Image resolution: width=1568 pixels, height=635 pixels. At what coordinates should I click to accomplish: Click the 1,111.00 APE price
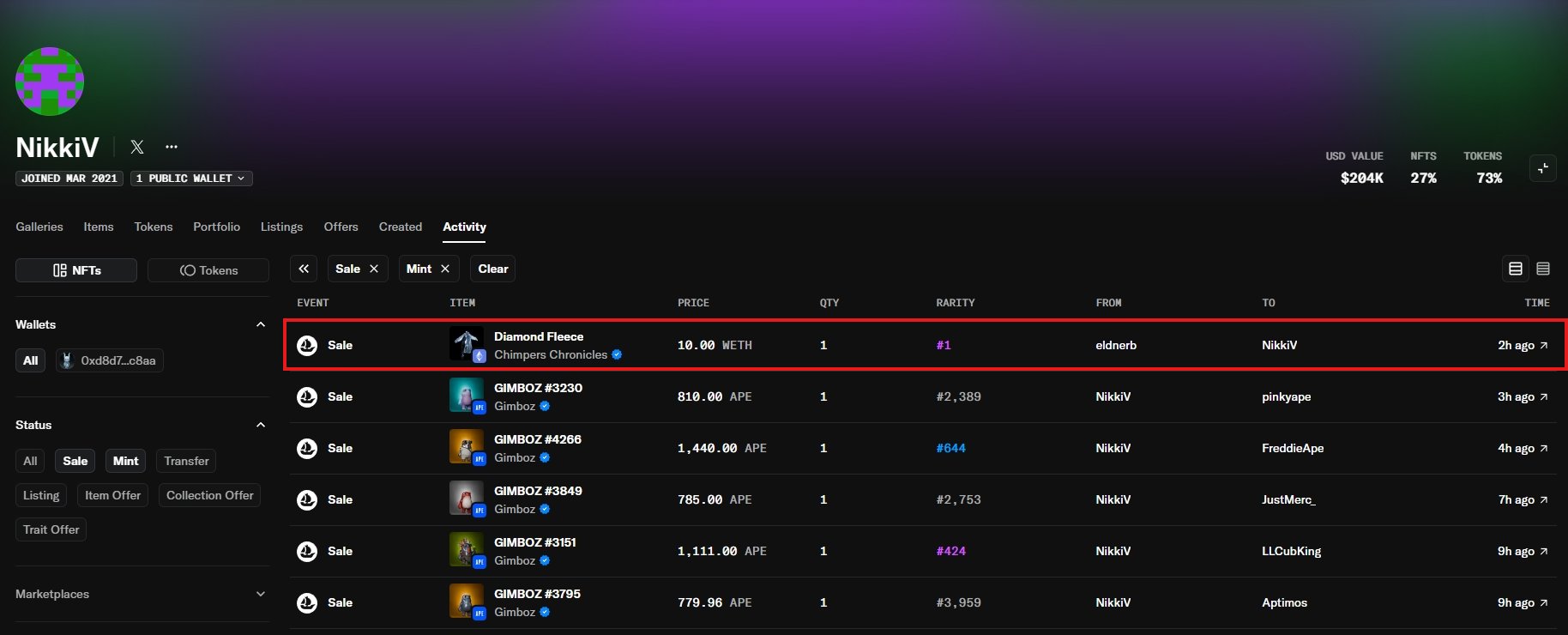point(722,551)
